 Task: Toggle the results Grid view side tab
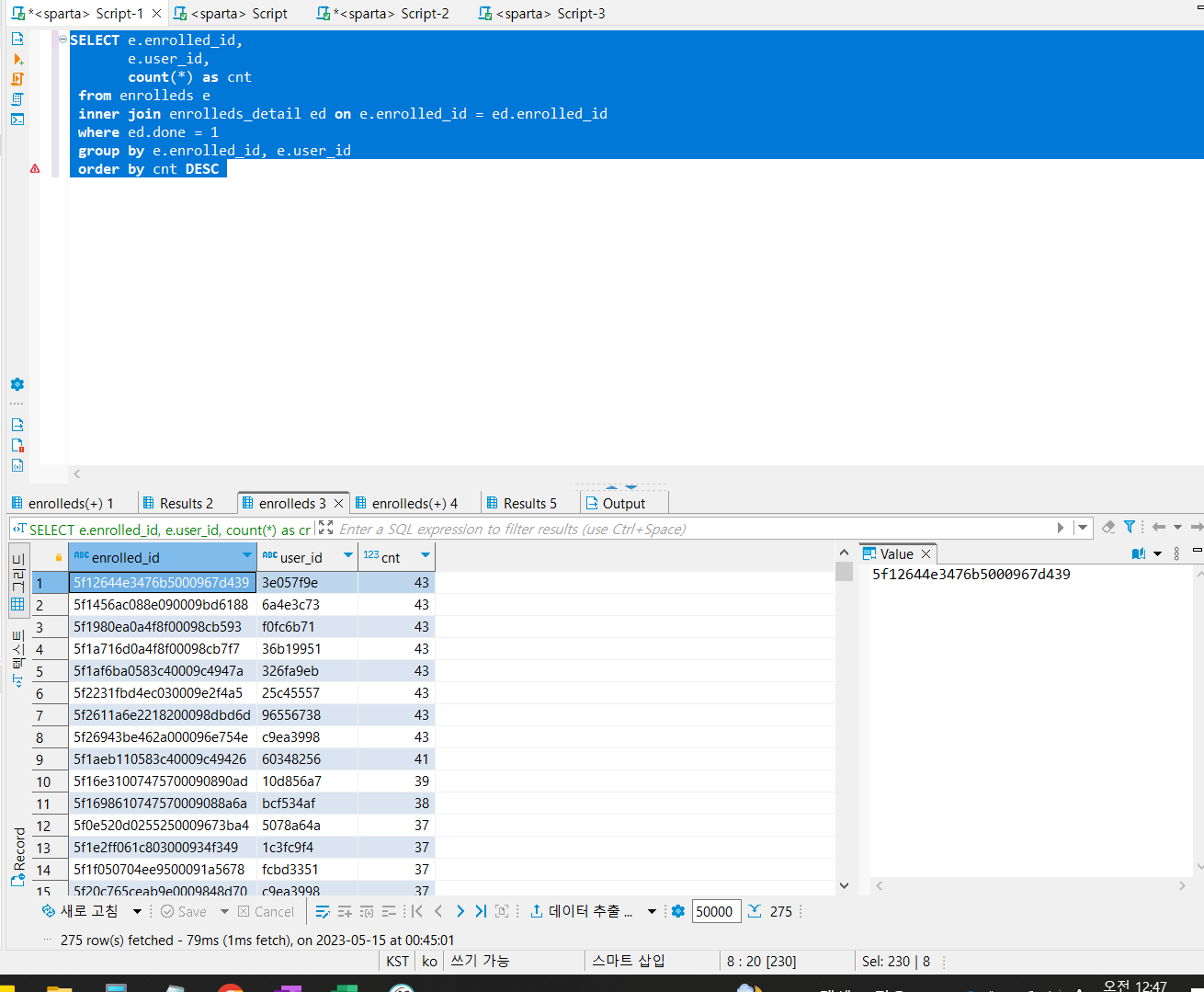(x=17, y=582)
